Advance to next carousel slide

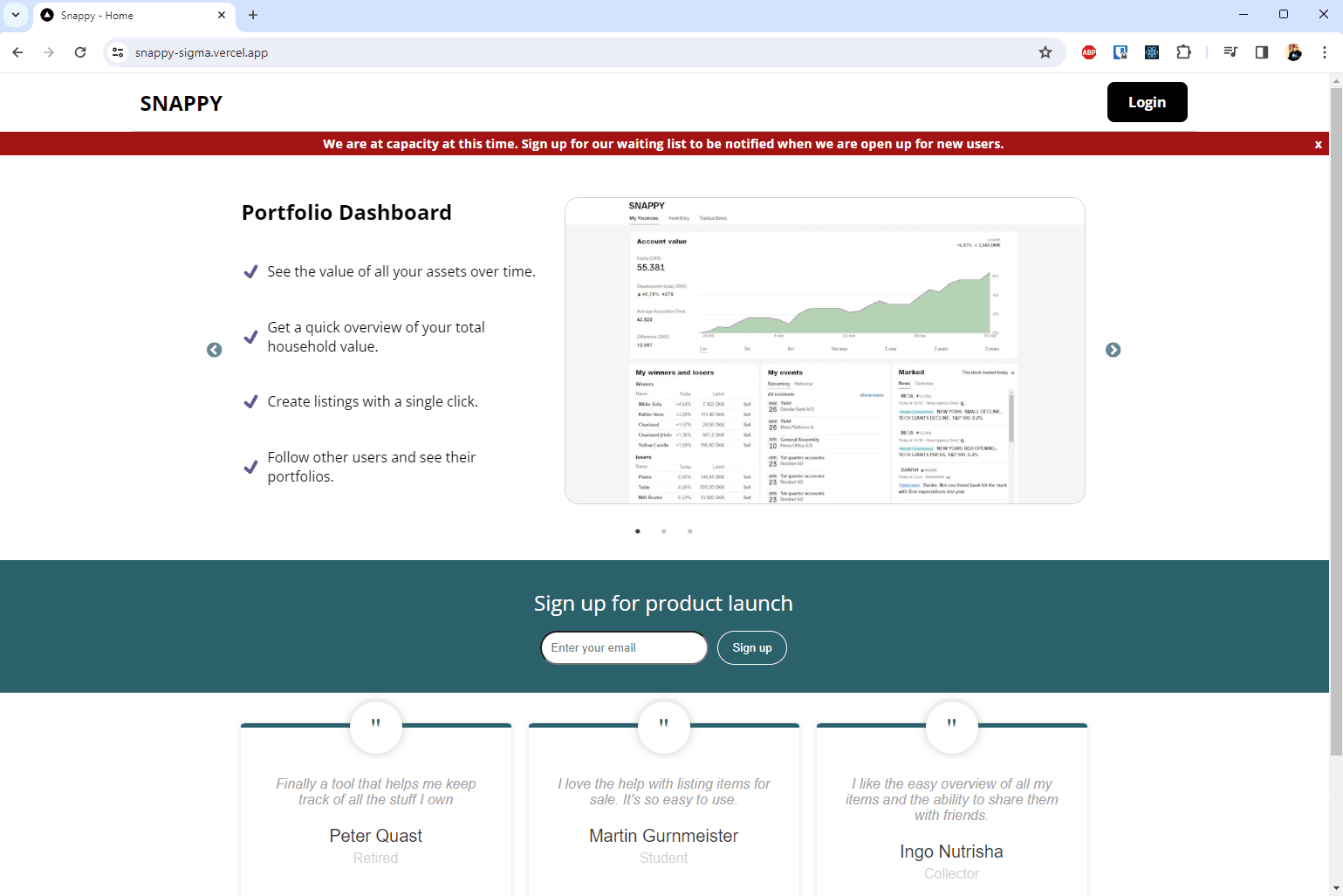click(x=1113, y=350)
